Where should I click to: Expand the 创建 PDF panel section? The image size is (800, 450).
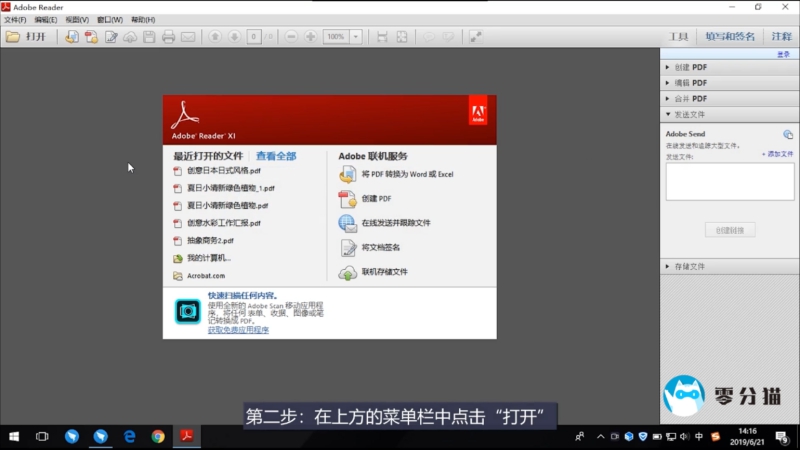(691, 67)
